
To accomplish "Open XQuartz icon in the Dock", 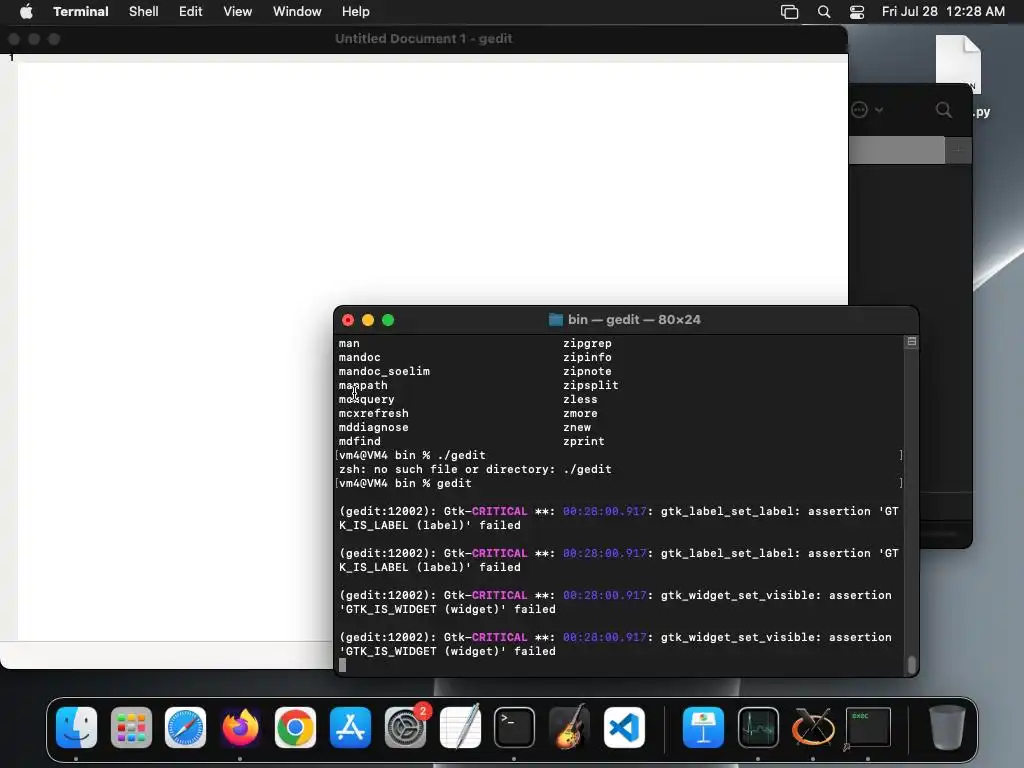I will point(813,727).
